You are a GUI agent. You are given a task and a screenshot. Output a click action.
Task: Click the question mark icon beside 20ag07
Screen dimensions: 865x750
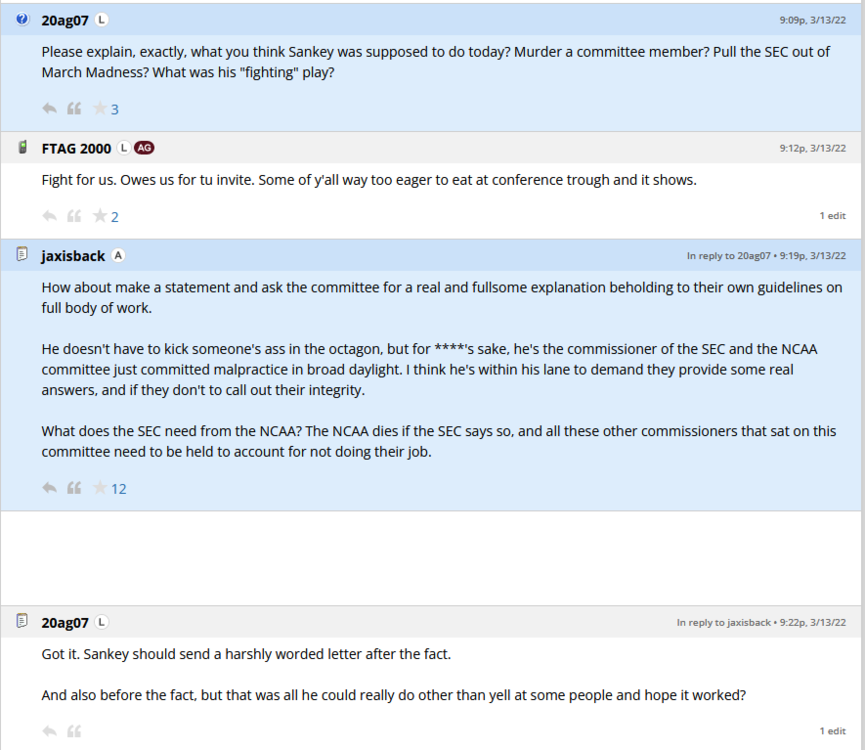pos(23,19)
